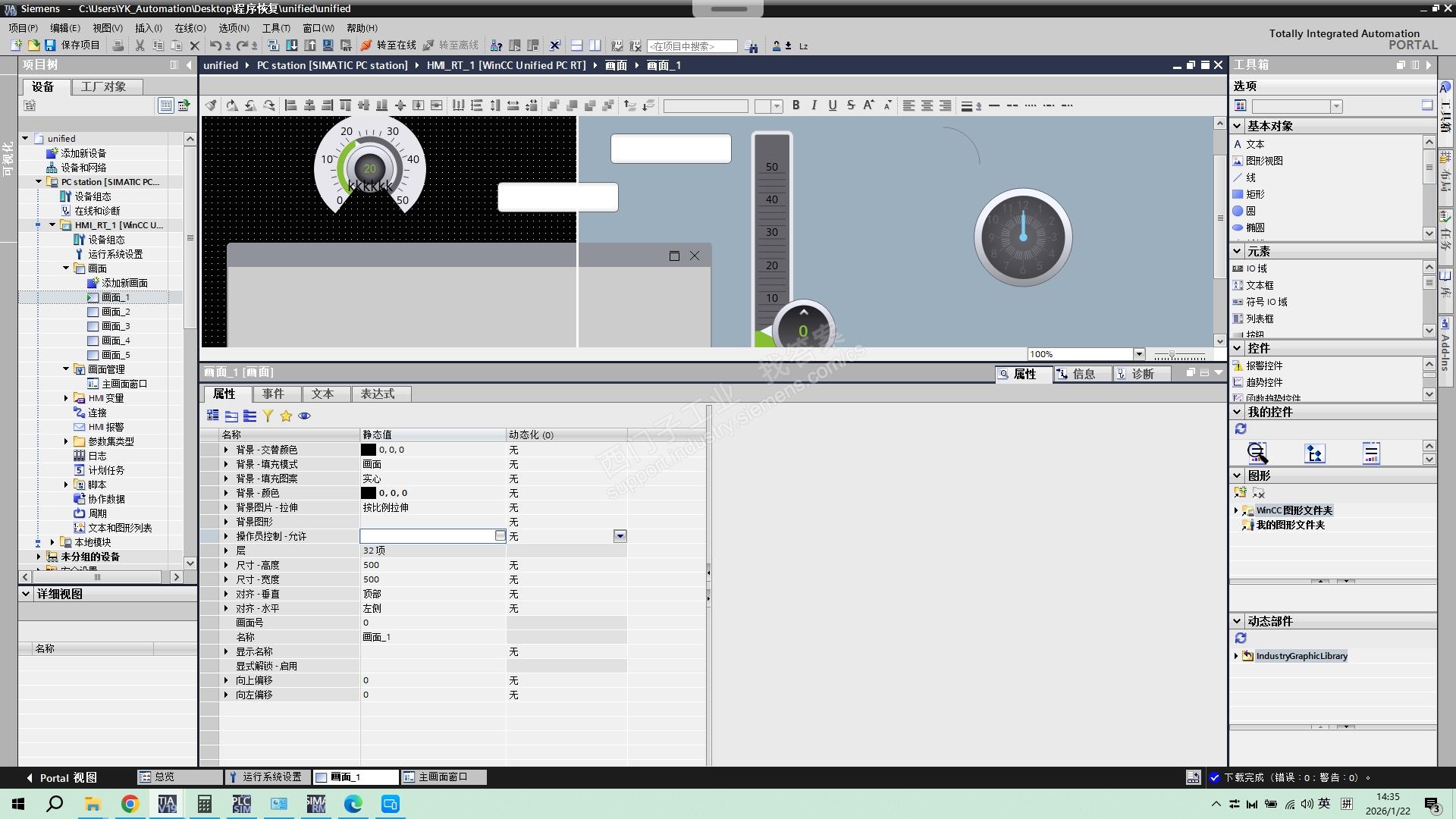Screen dimensions: 1456x819
Task: Click the save project disk icon
Action: click(50, 45)
